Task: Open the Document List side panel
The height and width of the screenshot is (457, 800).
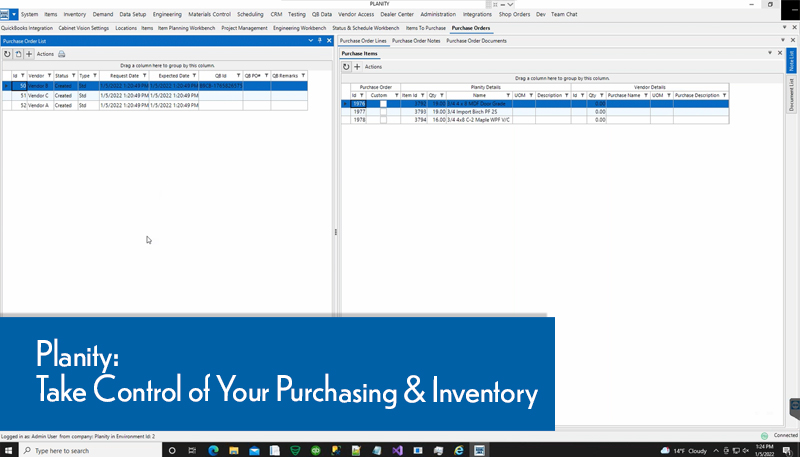Action: pyautogui.click(x=791, y=94)
